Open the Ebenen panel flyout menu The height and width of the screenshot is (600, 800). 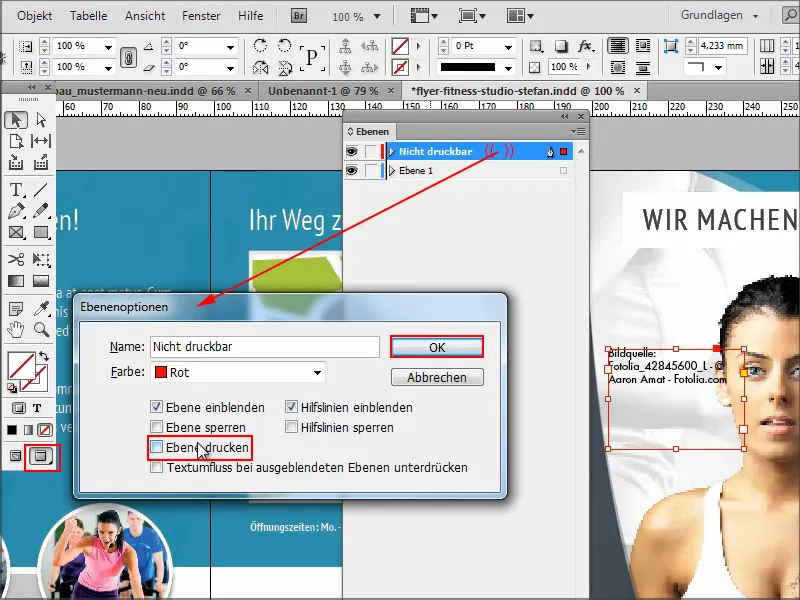coord(579,132)
